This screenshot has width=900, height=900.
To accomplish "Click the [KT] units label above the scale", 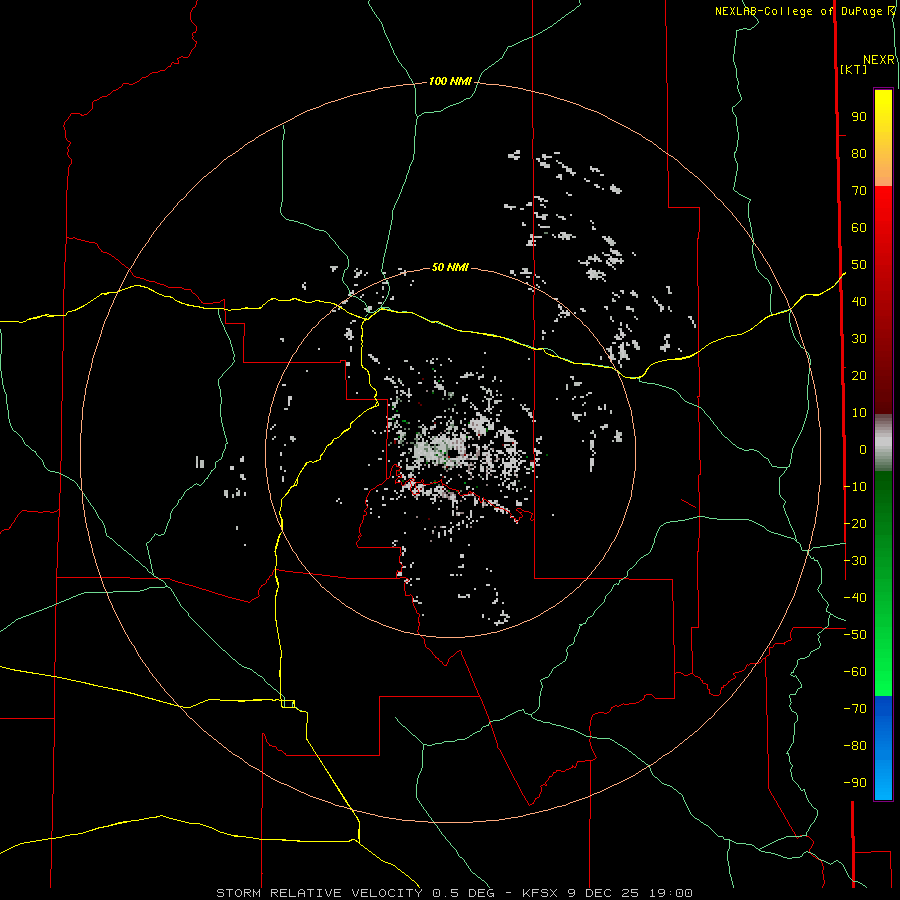I will coord(854,69).
